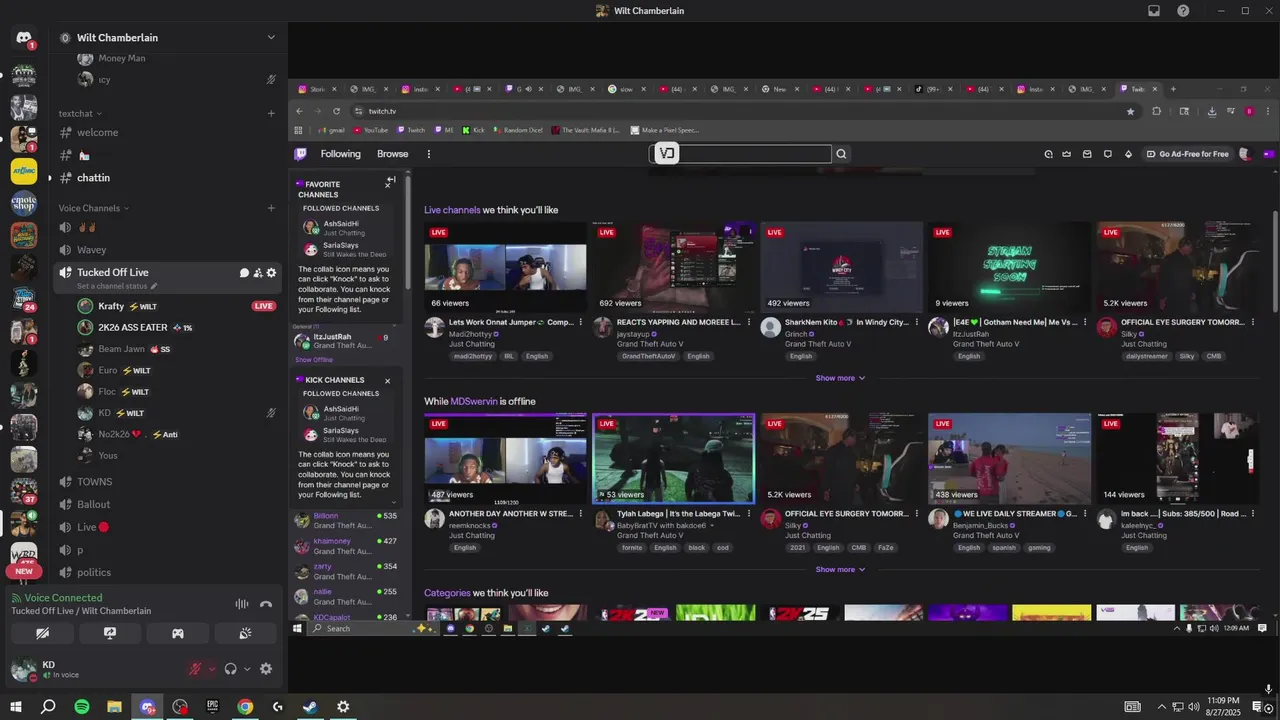The height and width of the screenshot is (720, 1280).
Task: Edit Tucked Off Live channel settings gear
Action: [271, 272]
